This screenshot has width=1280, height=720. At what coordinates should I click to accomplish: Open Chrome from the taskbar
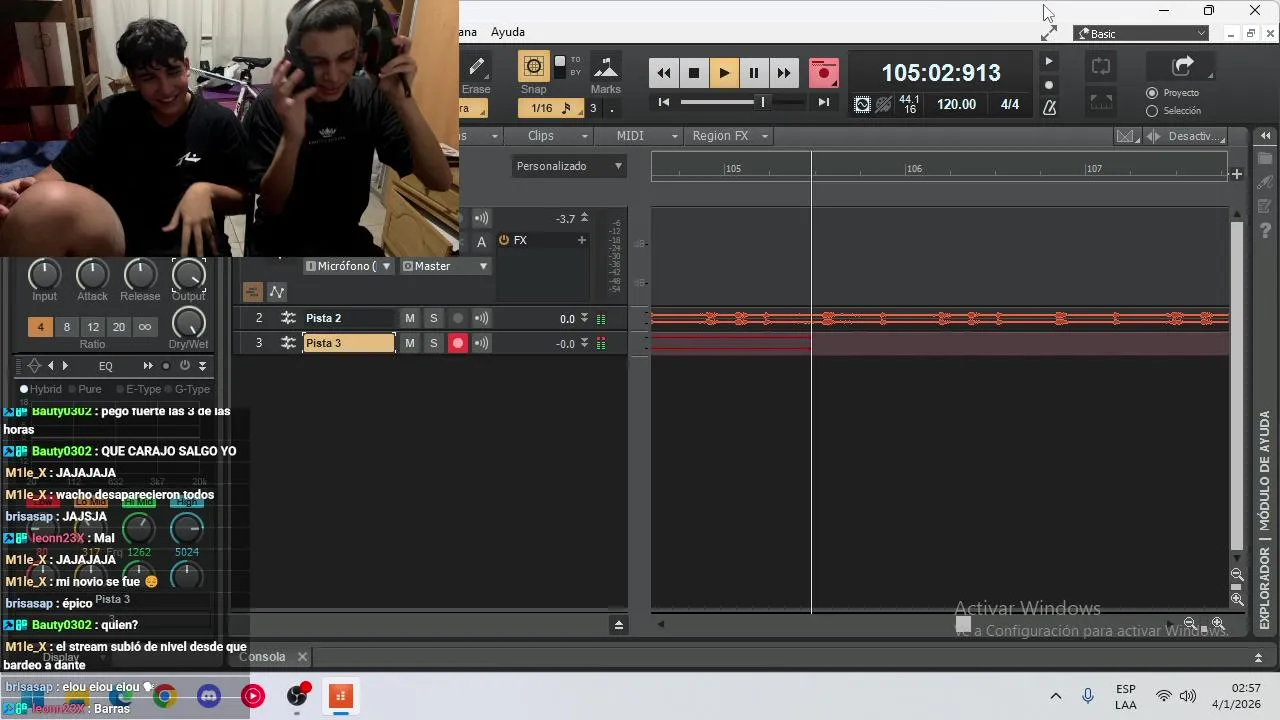coord(165,695)
